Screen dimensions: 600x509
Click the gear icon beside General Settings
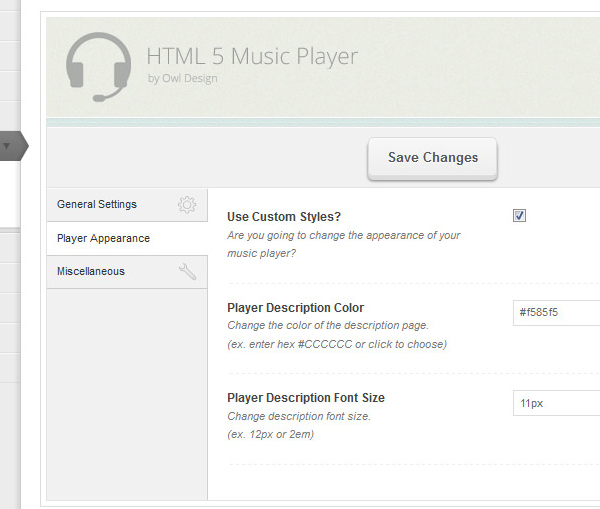click(x=187, y=205)
